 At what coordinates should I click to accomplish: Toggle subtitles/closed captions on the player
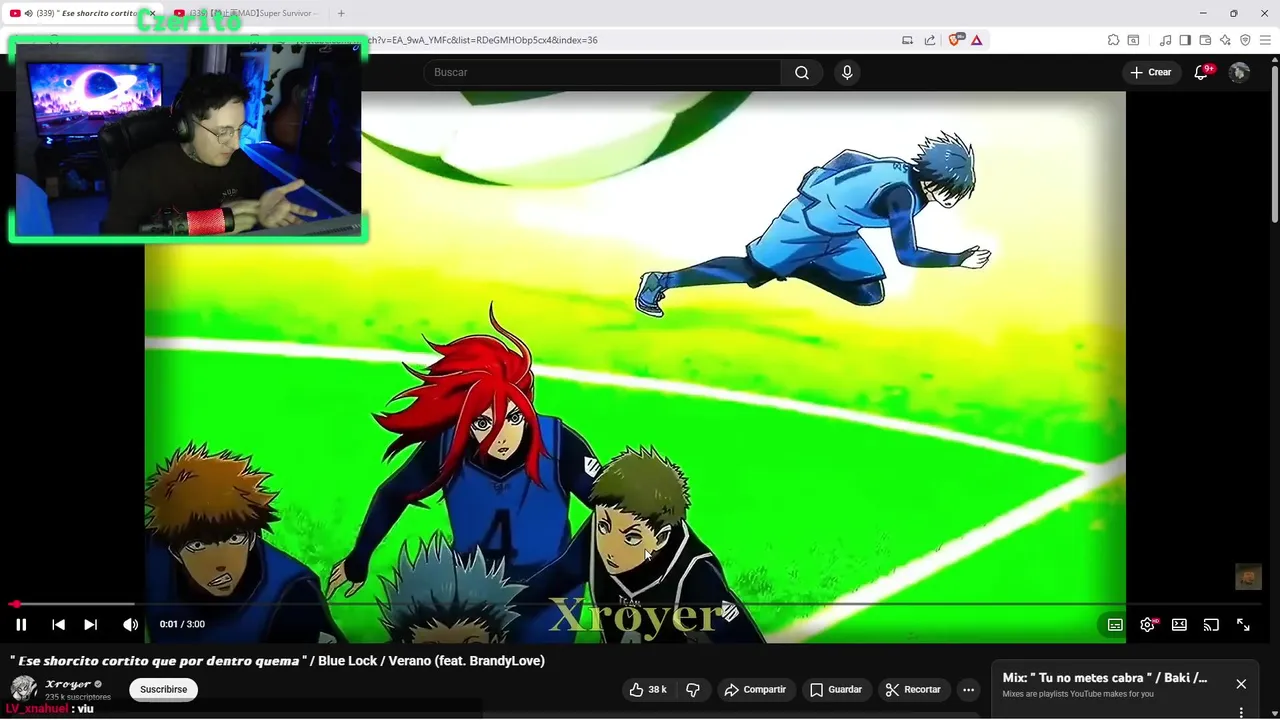pos(1115,624)
